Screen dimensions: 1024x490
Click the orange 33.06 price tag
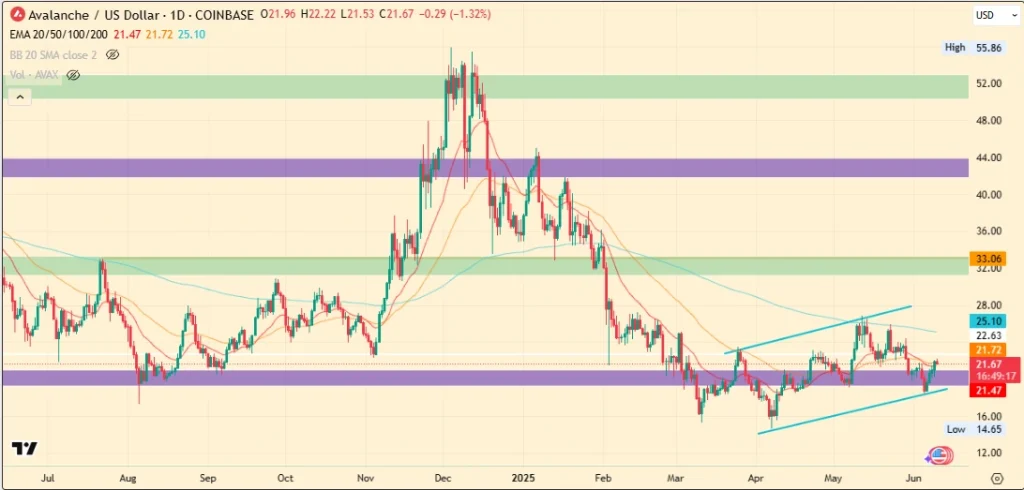tap(987, 258)
